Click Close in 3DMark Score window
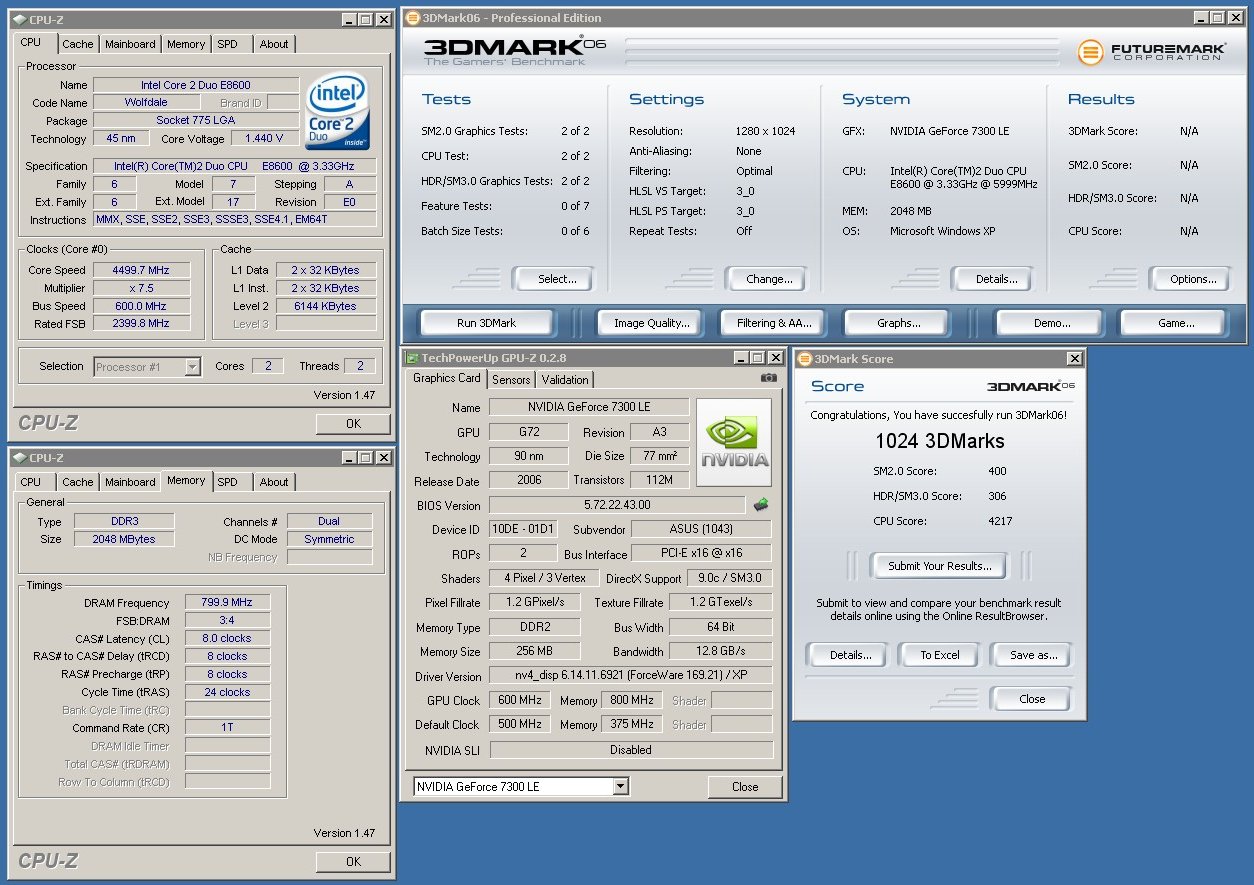Screen dimensions: 1254x885 tap(1032, 699)
